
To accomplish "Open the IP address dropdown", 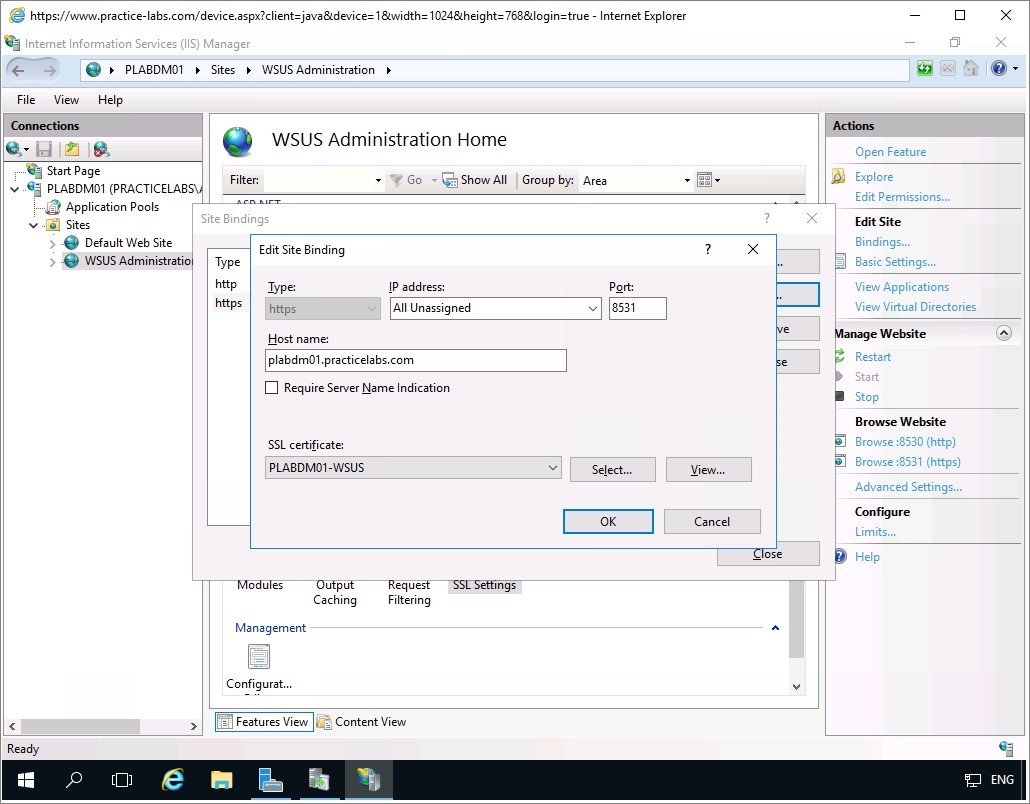I will click(593, 309).
